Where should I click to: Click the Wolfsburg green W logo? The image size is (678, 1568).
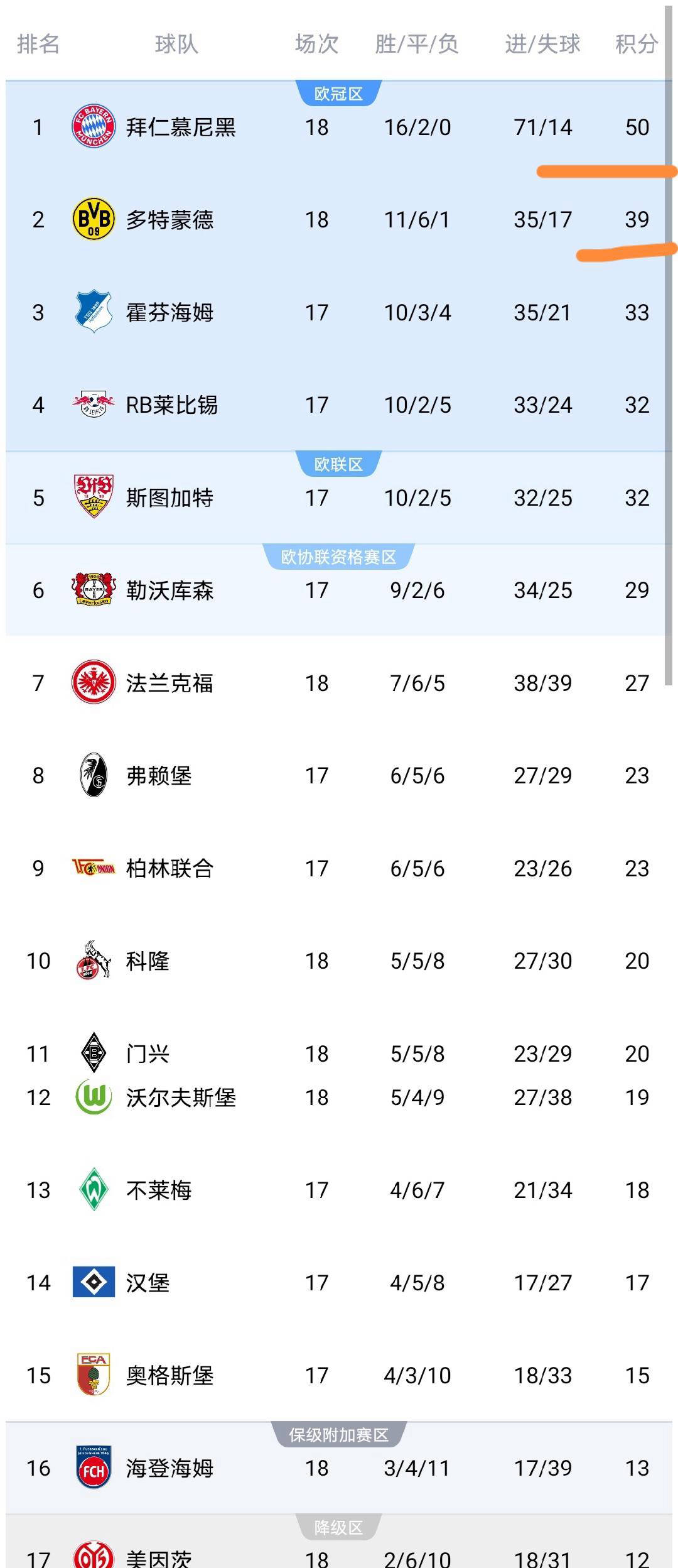click(94, 1097)
